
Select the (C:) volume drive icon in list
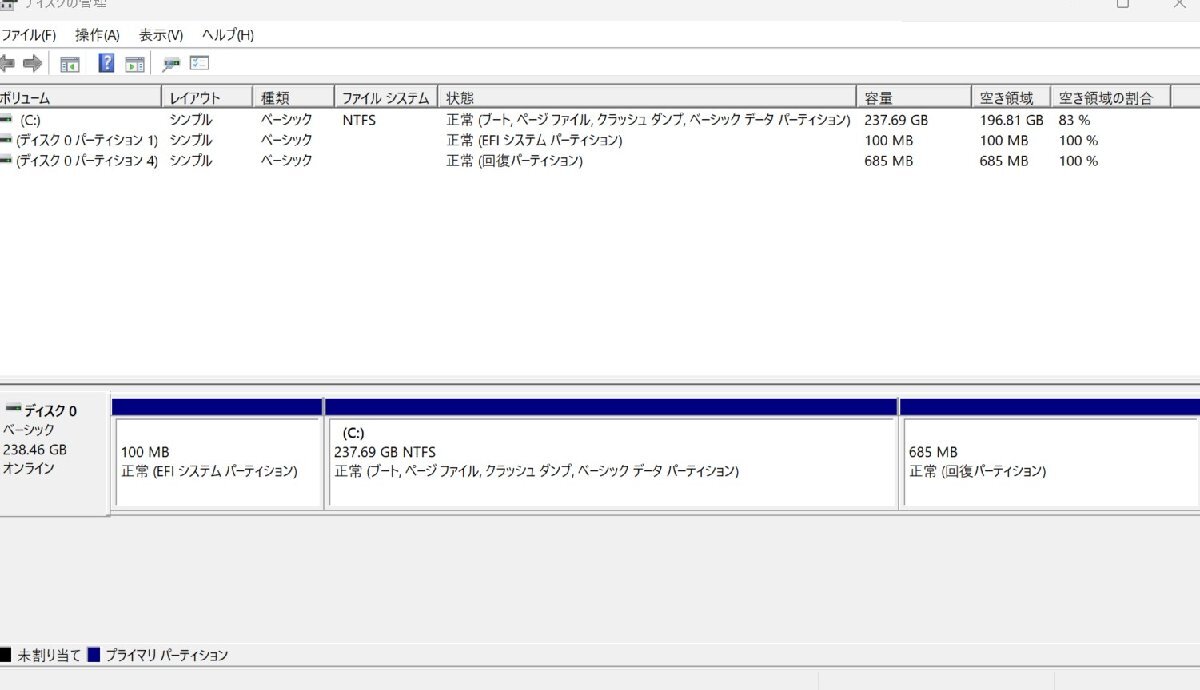pyautogui.click(x=7, y=119)
